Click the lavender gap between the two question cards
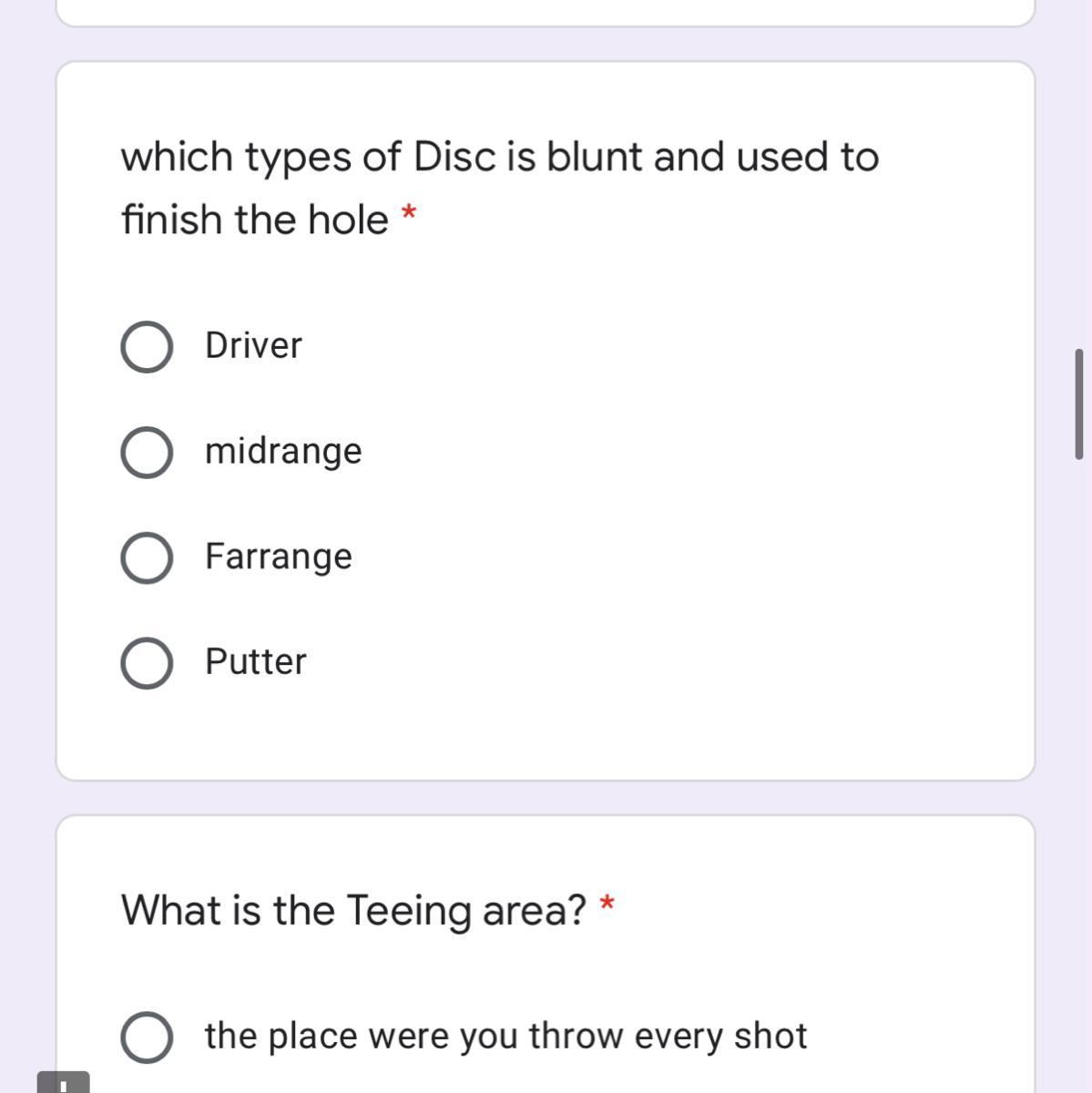Screen dimensions: 1092x1093 point(546,798)
